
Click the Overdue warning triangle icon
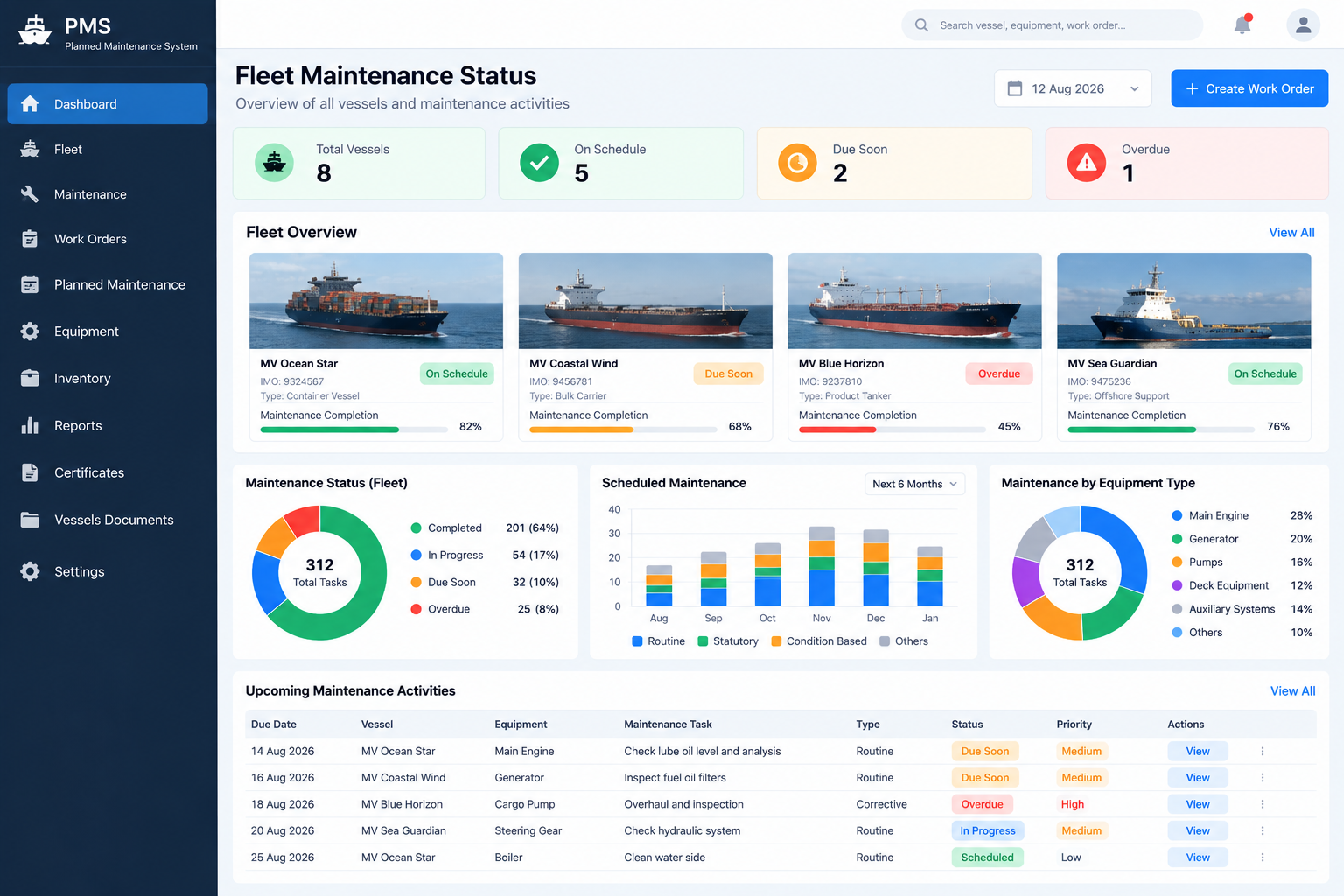[x=1087, y=163]
